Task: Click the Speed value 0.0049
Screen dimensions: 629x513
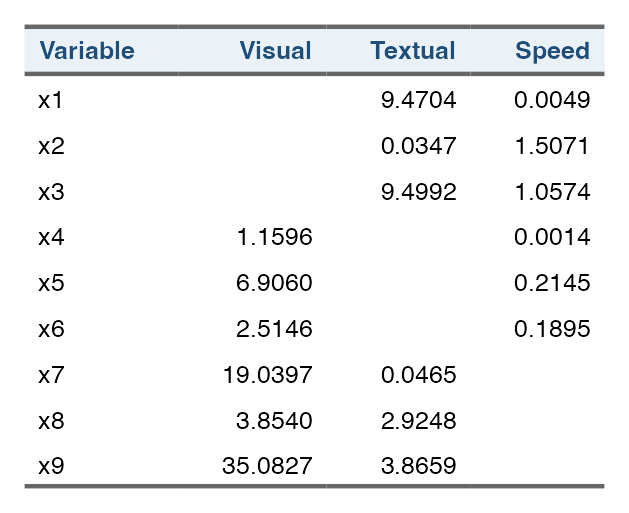Action: tap(552, 100)
